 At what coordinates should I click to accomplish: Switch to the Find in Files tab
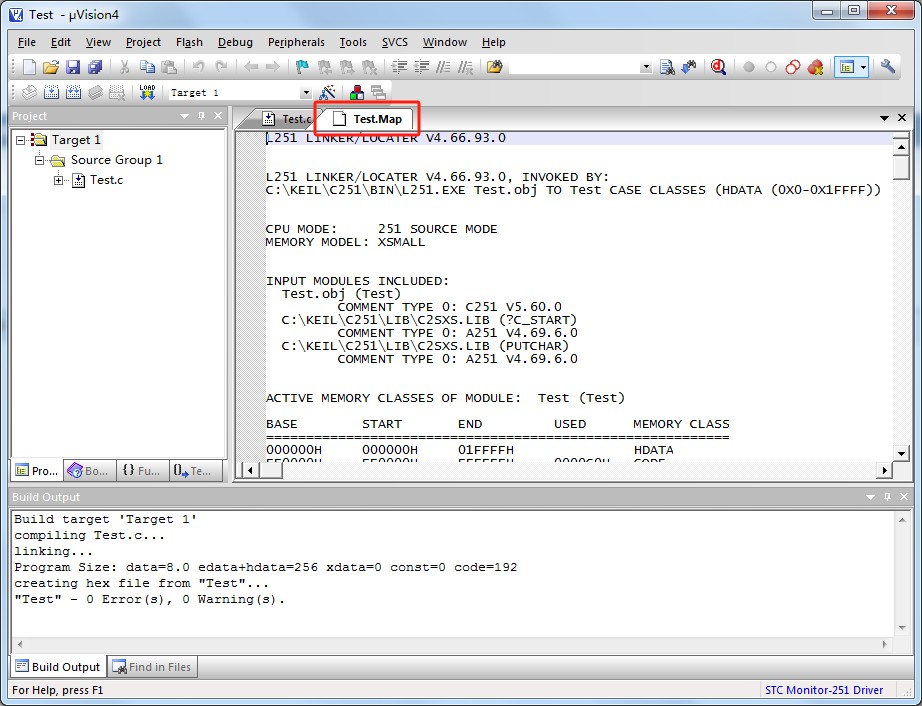point(152,667)
